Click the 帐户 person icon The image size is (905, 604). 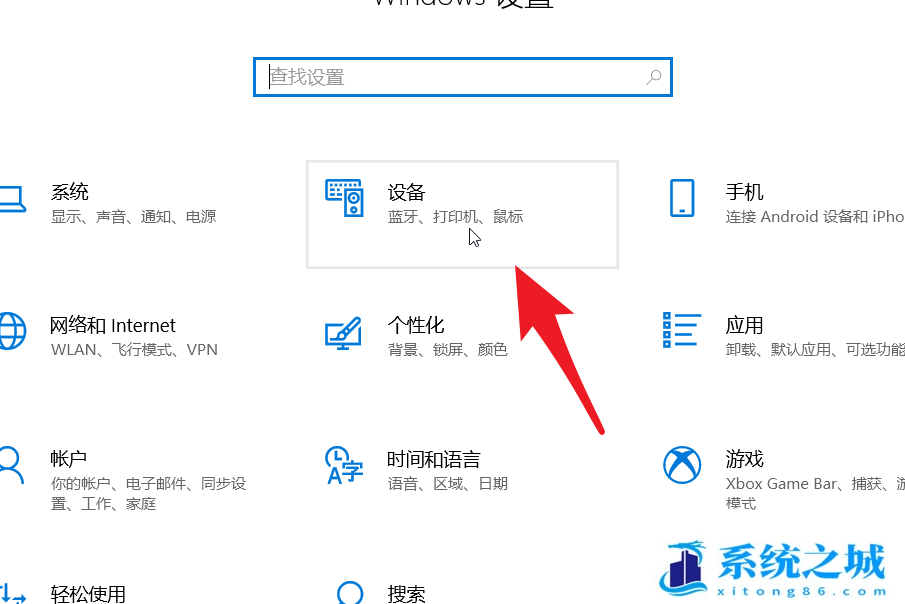tap(10, 464)
